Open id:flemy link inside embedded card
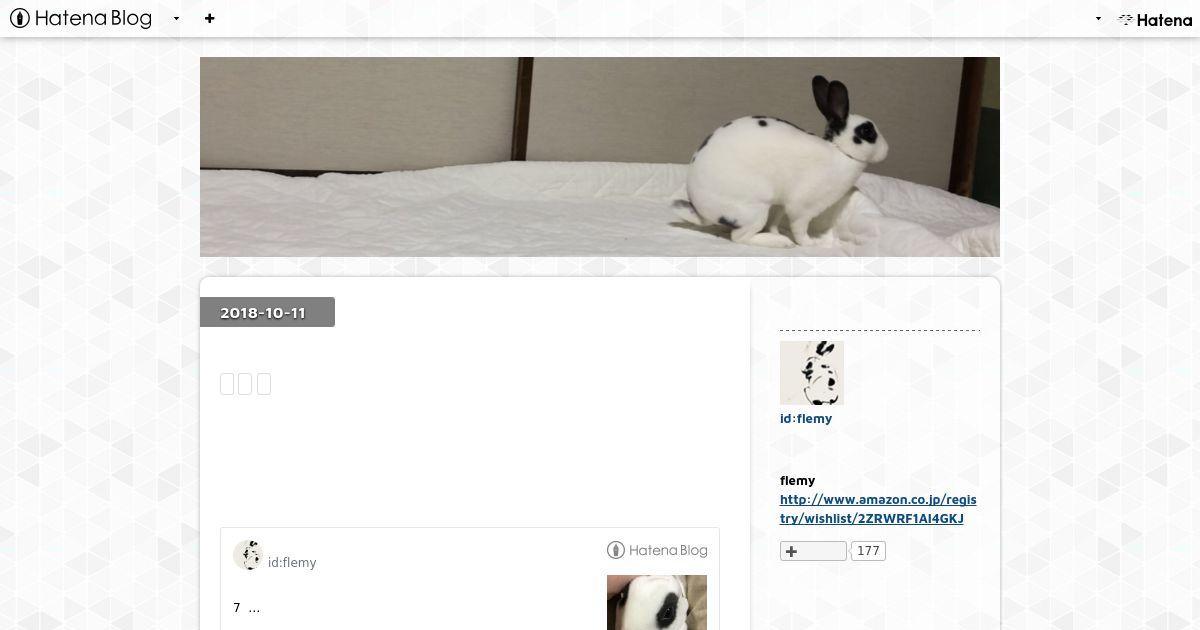 click(x=292, y=562)
